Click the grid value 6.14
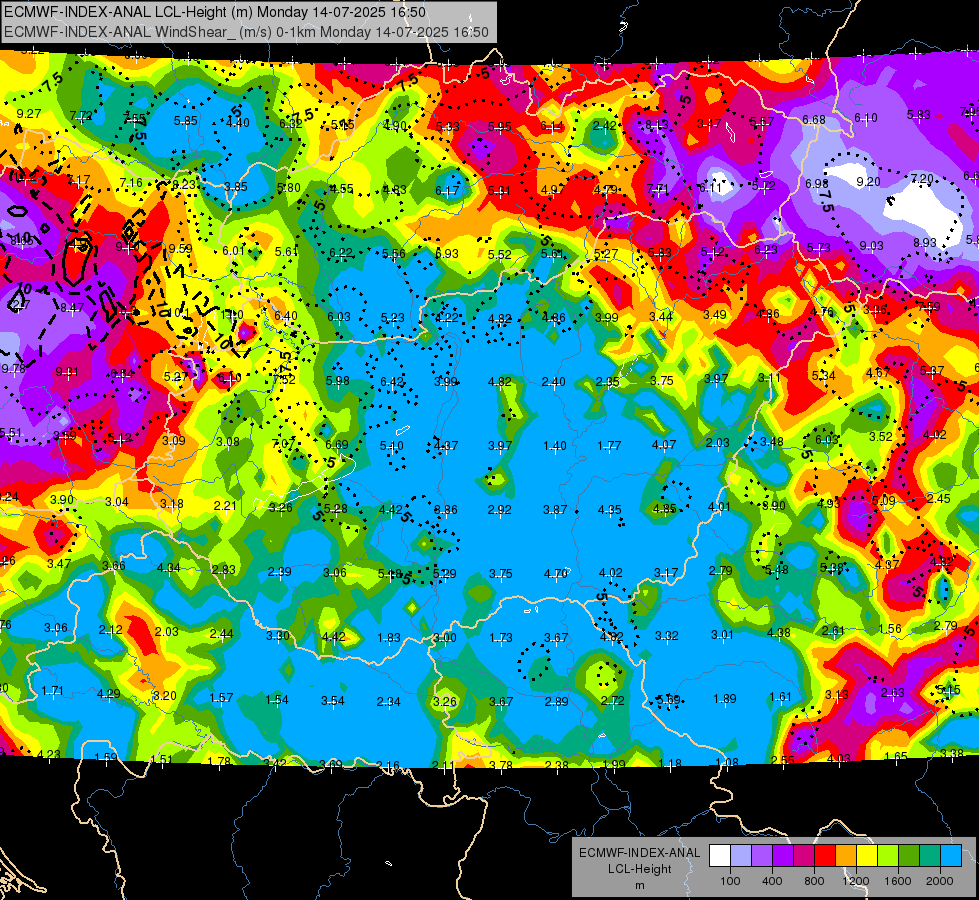Image resolution: width=979 pixels, height=900 pixels. coord(552,126)
